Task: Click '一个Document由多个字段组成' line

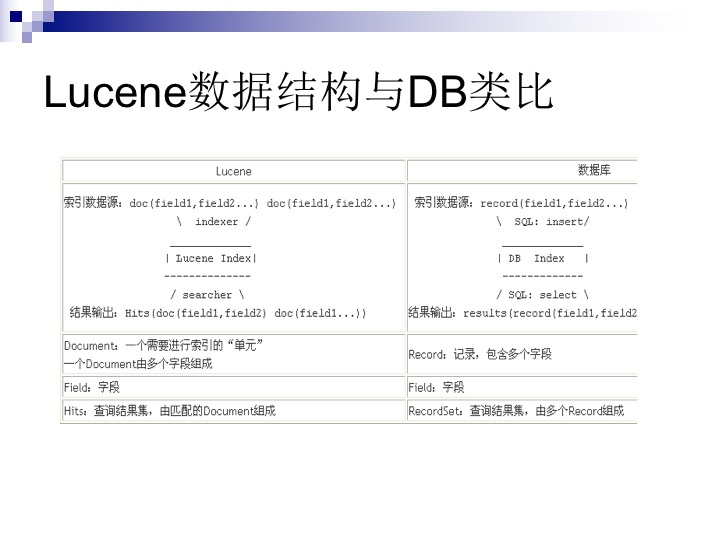Action: coord(138,364)
